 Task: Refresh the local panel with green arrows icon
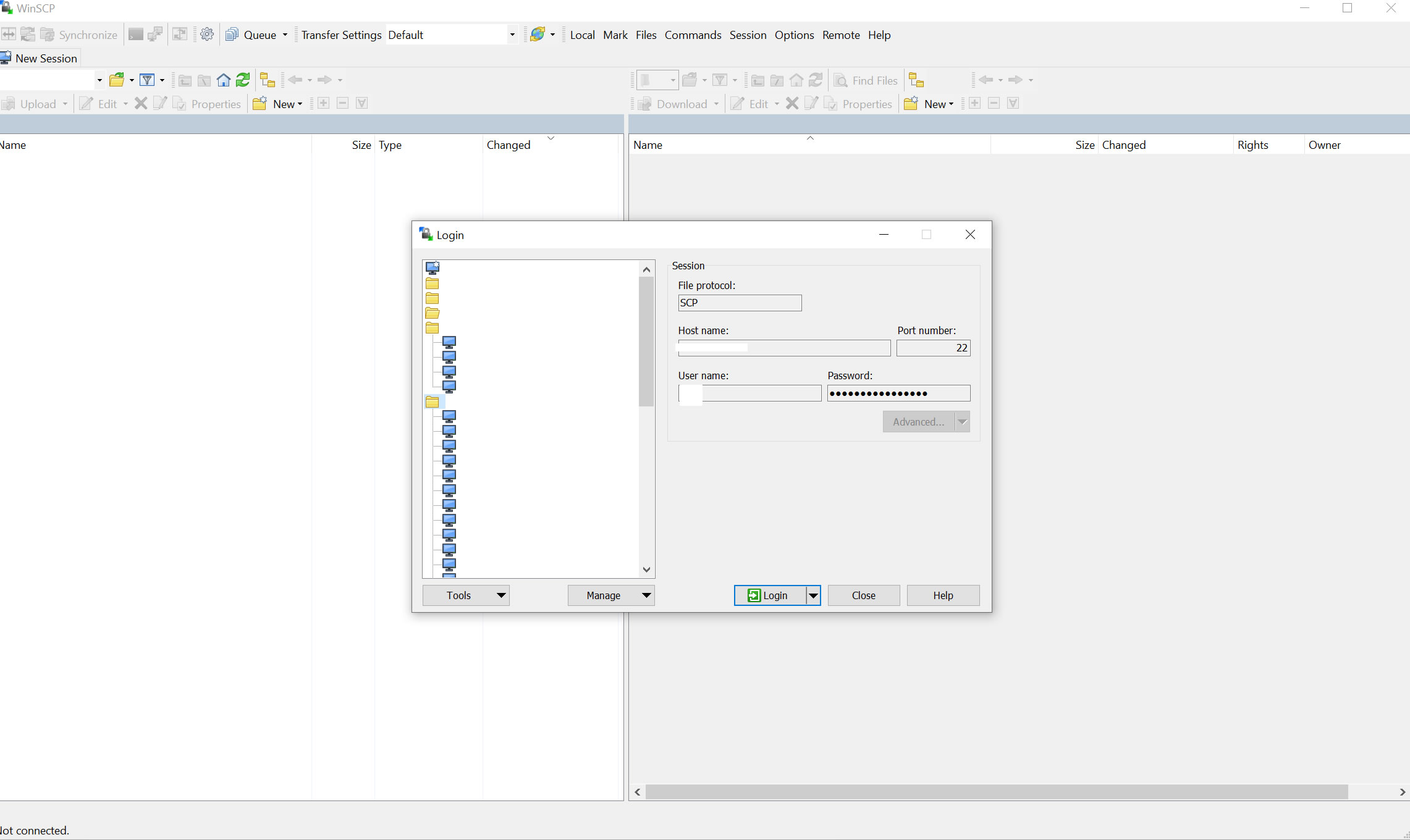pos(243,80)
